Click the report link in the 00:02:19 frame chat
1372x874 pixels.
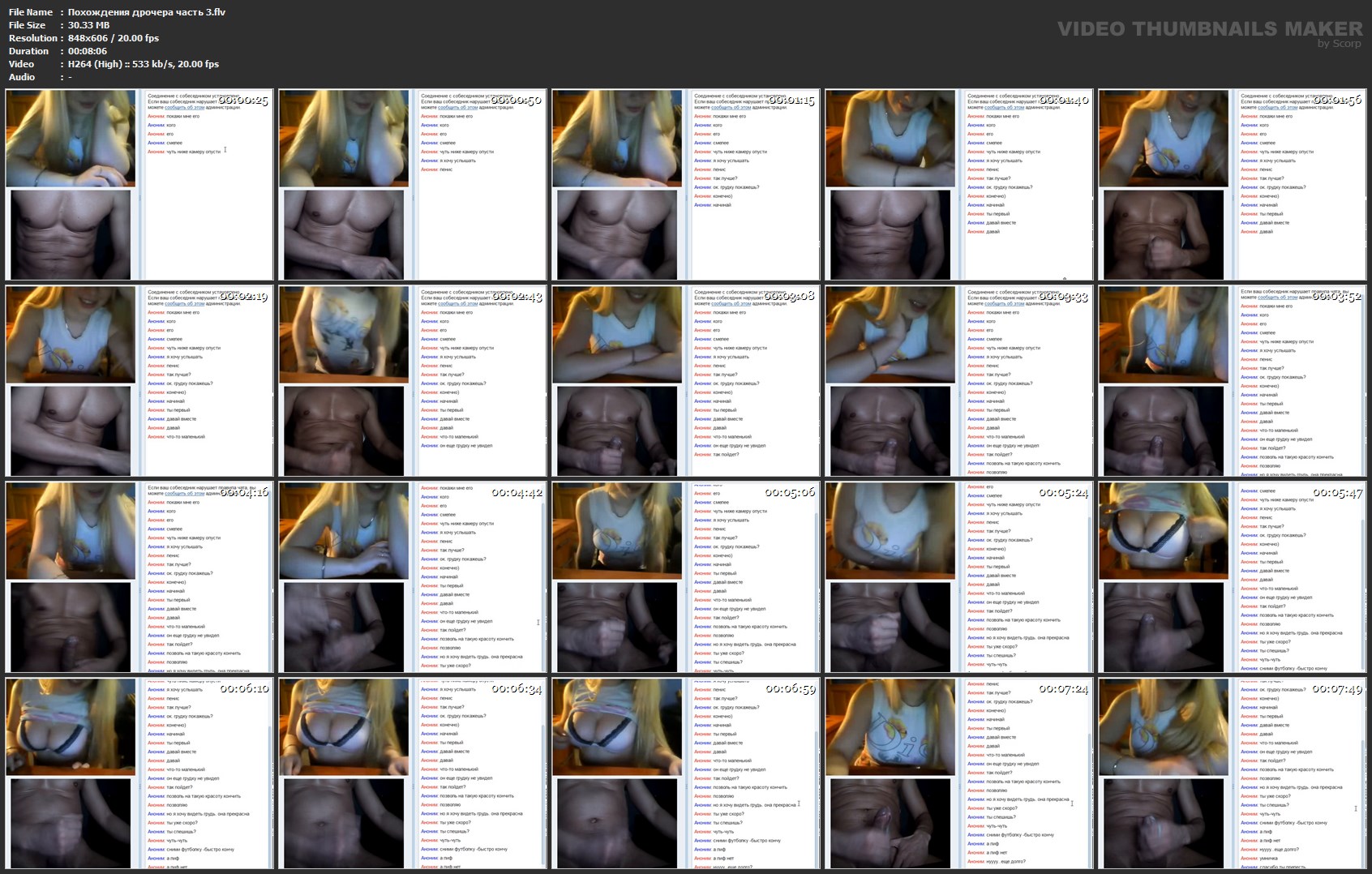(x=185, y=304)
